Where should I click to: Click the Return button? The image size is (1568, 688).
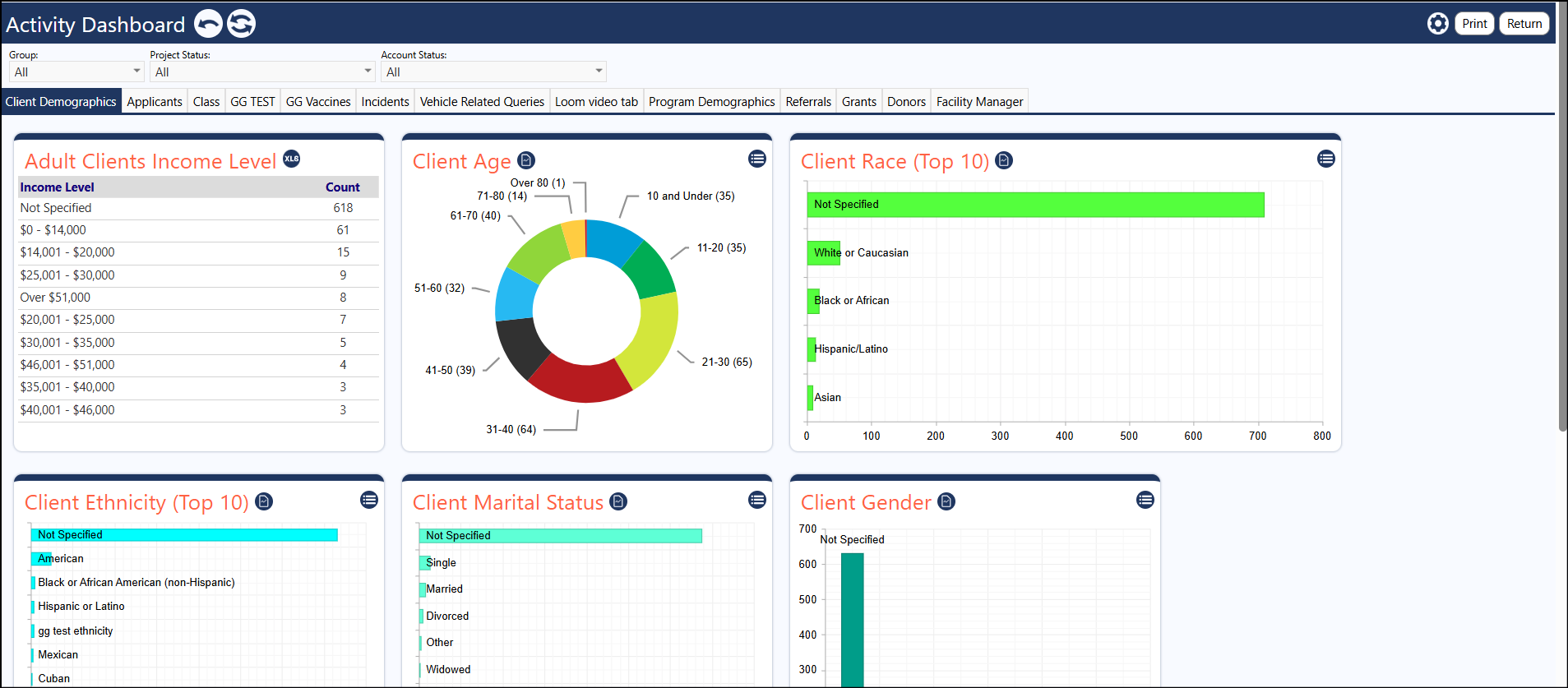tap(1524, 24)
